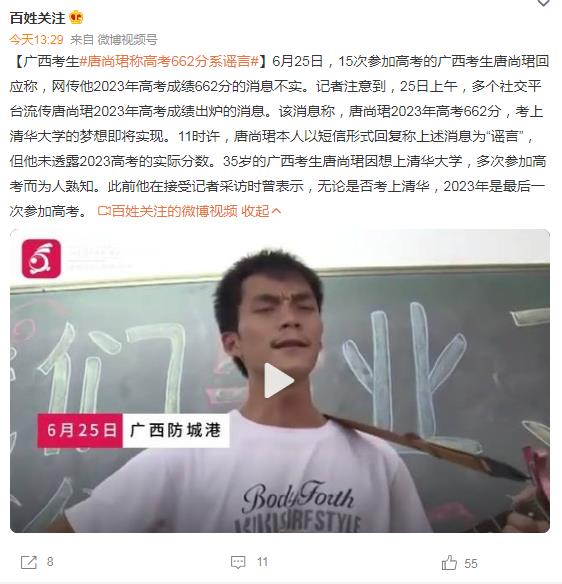The width and height of the screenshot is (562, 584).
Task: Click the 广西防城港 location caption
Action: (176, 430)
